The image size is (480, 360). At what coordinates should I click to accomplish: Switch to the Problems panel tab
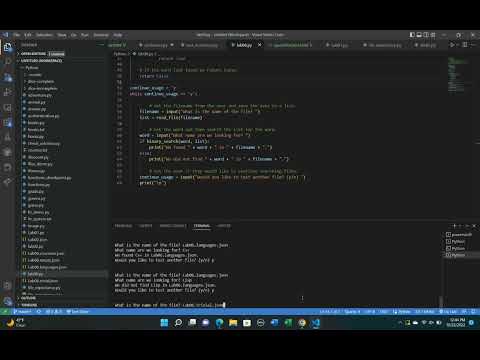[123, 226]
